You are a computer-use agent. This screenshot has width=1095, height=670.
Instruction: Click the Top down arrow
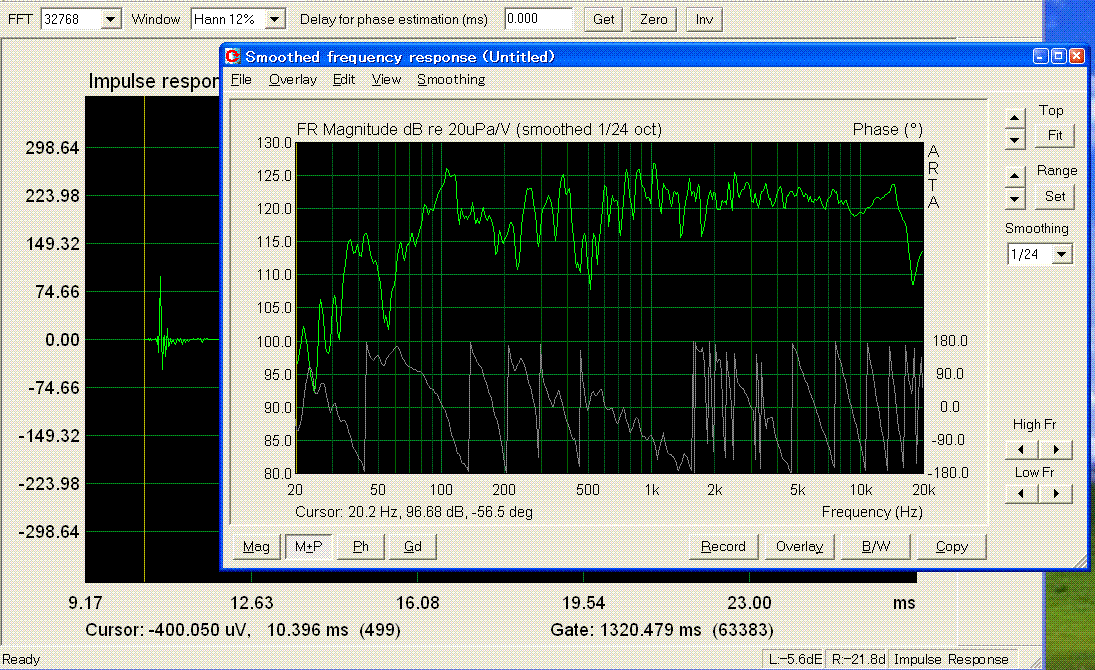(1015, 140)
